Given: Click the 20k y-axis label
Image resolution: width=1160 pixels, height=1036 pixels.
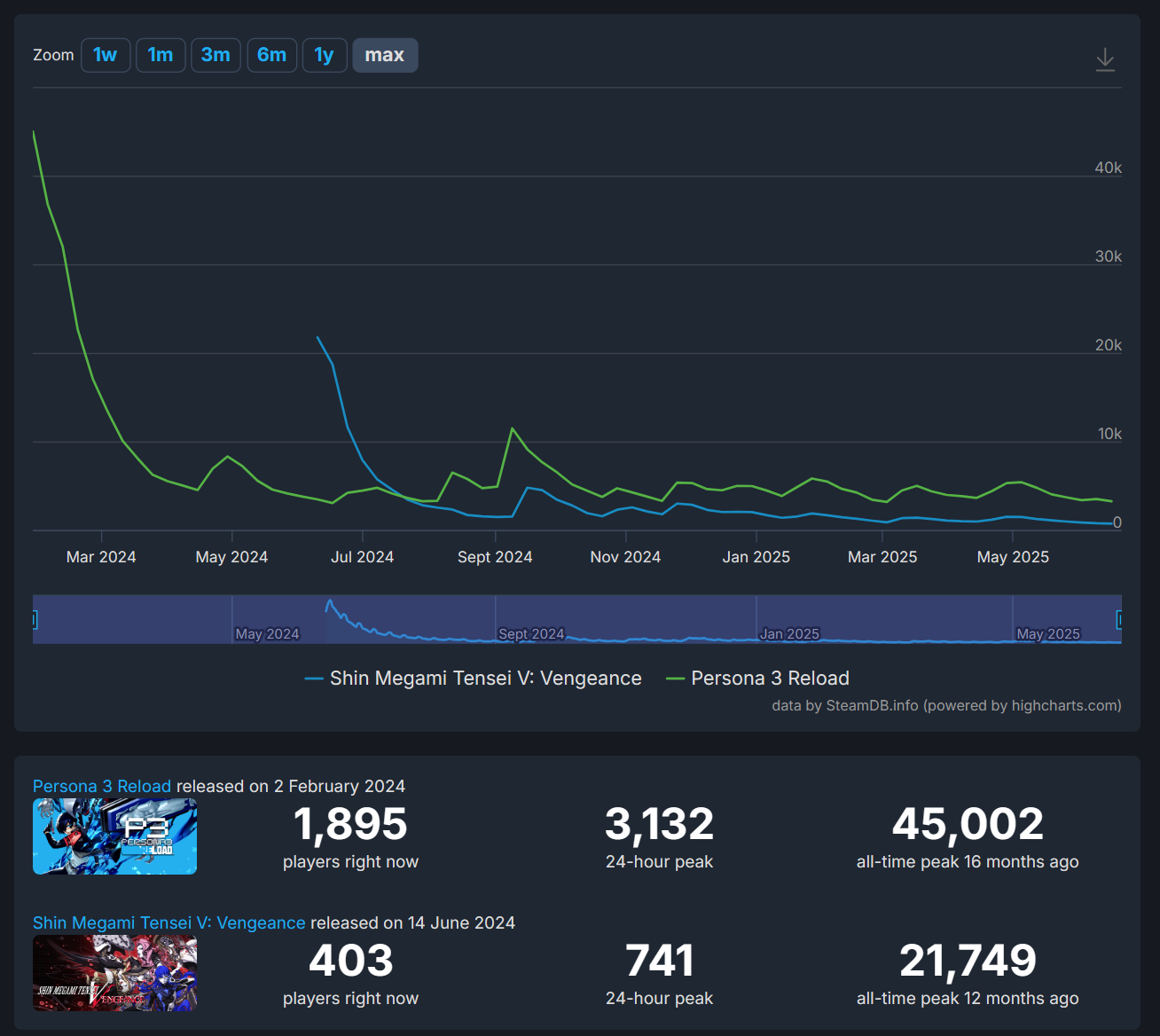Looking at the screenshot, I should pos(1109,345).
